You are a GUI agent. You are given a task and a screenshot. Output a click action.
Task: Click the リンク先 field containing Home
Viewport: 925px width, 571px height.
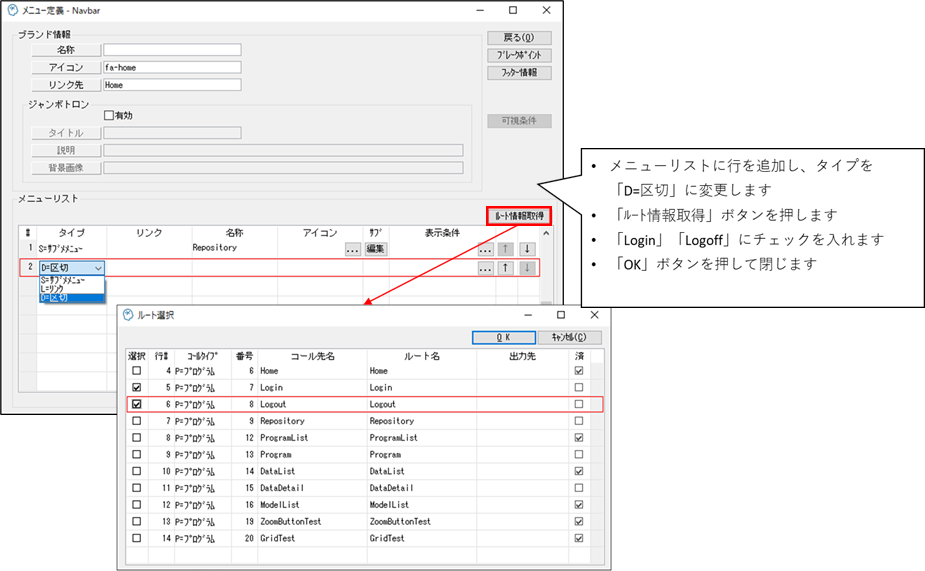172,85
